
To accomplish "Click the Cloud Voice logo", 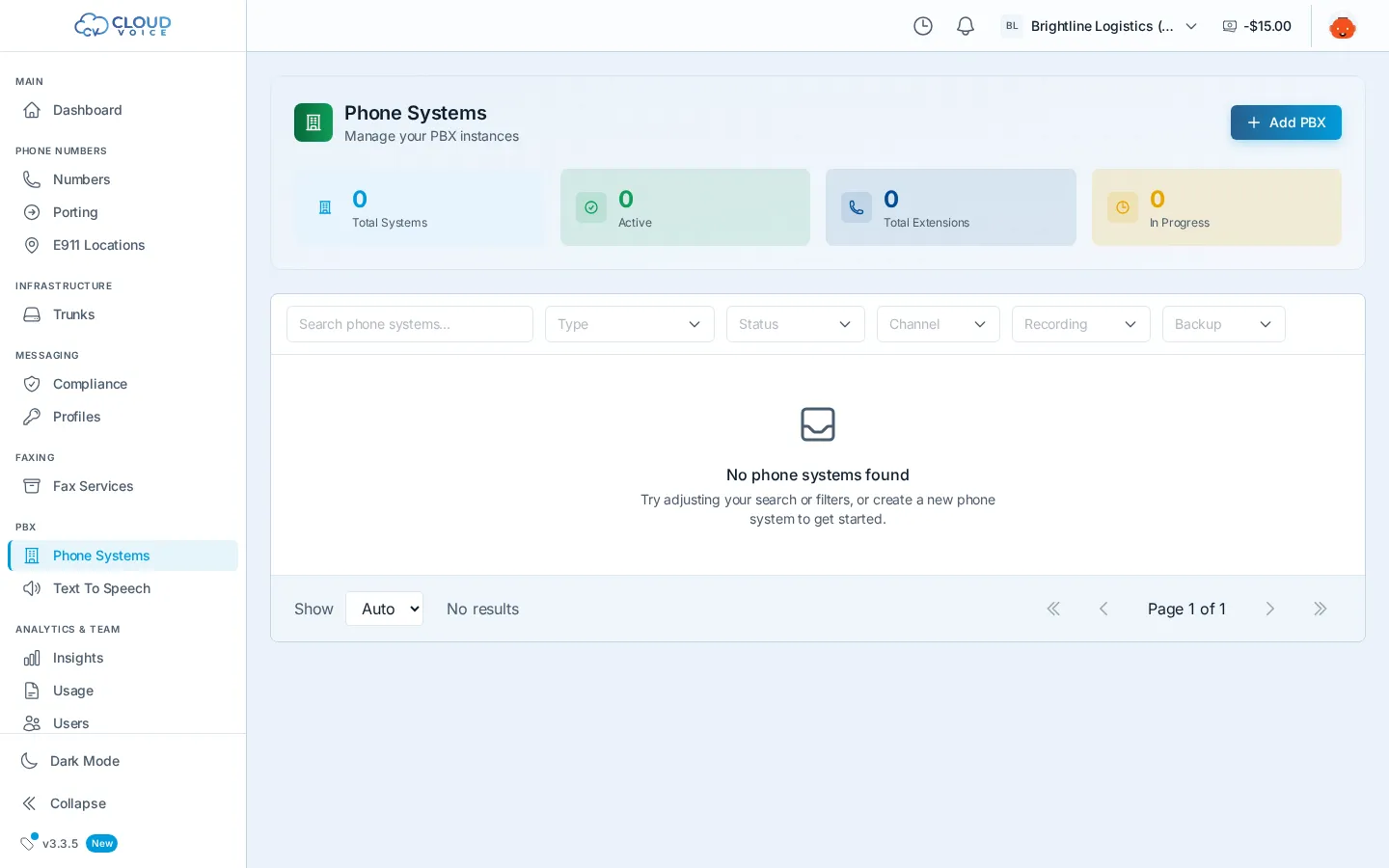I will [x=123, y=25].
